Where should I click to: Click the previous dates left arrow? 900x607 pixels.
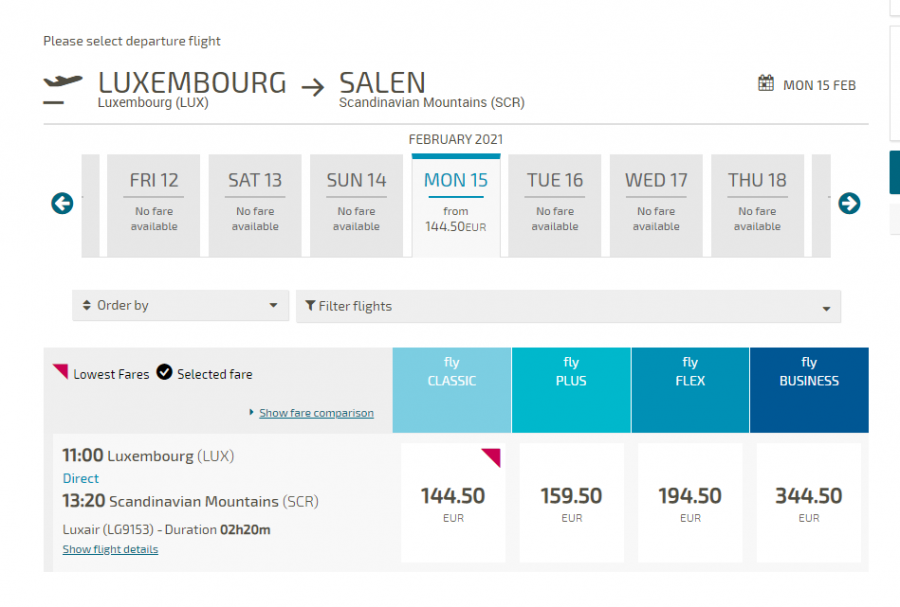coord(62,204)
